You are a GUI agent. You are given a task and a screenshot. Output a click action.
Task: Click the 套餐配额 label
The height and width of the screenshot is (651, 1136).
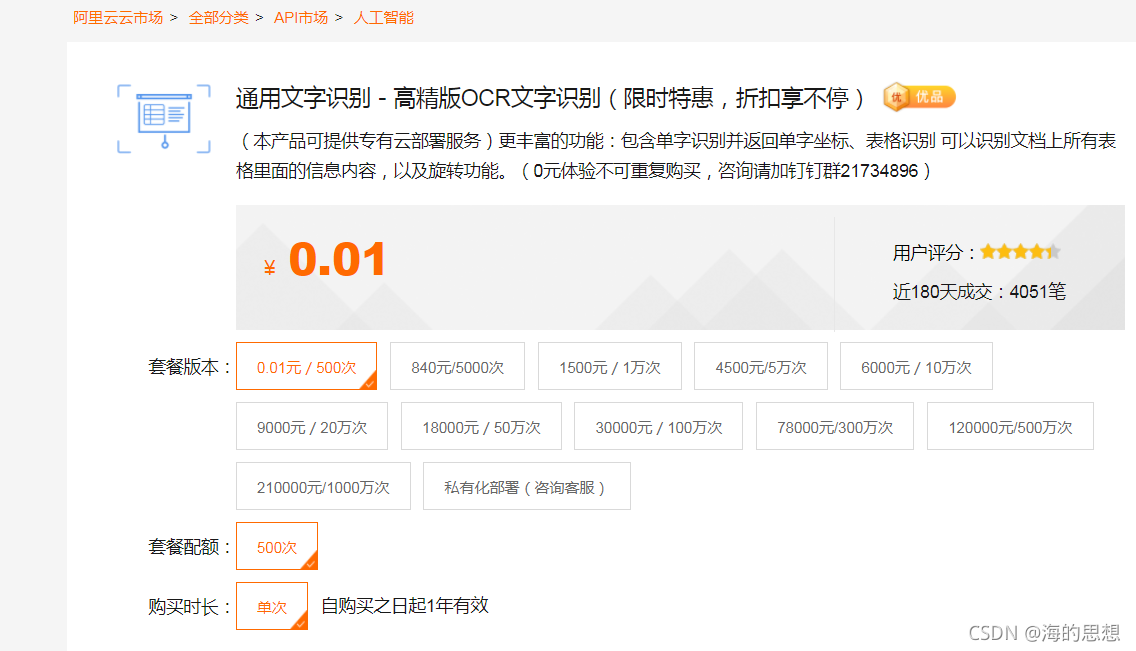click(x=188, y=547)
